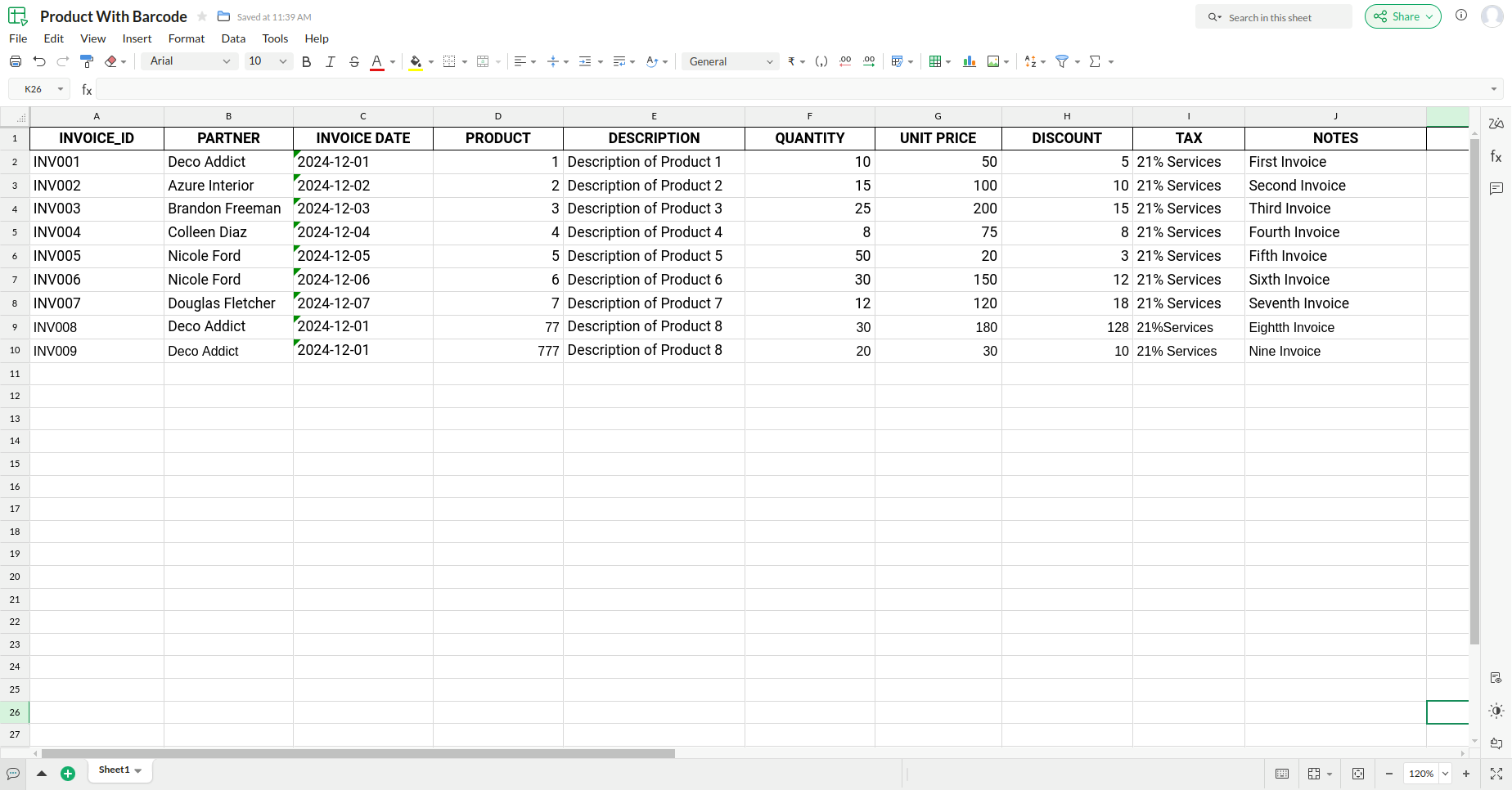The width and height of the screenshot is (1512, 790).
Task: Click the conditional format icon
Action: (897, 61)
